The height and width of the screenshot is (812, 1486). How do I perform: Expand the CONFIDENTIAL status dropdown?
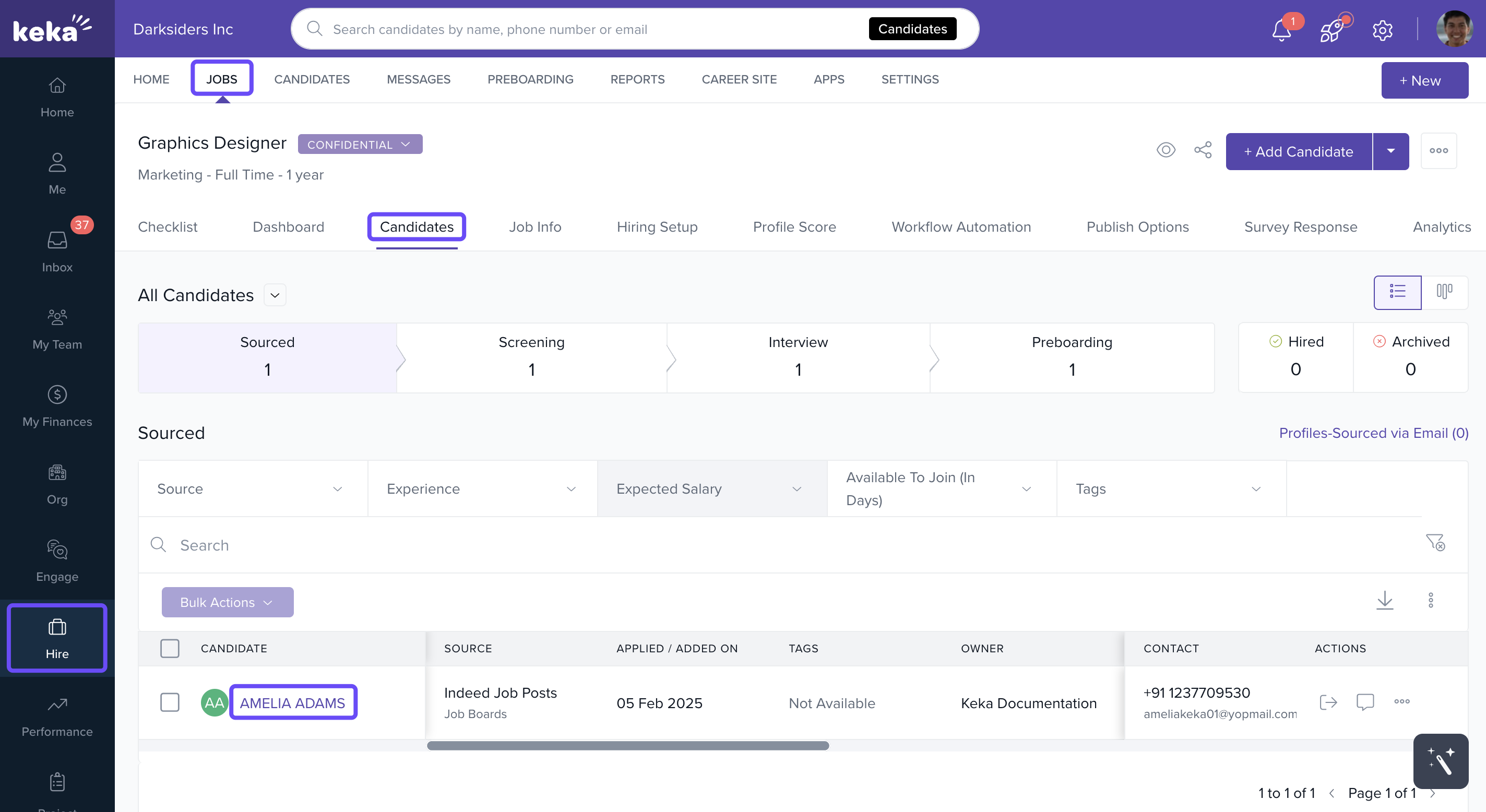(x=360, y=144)
